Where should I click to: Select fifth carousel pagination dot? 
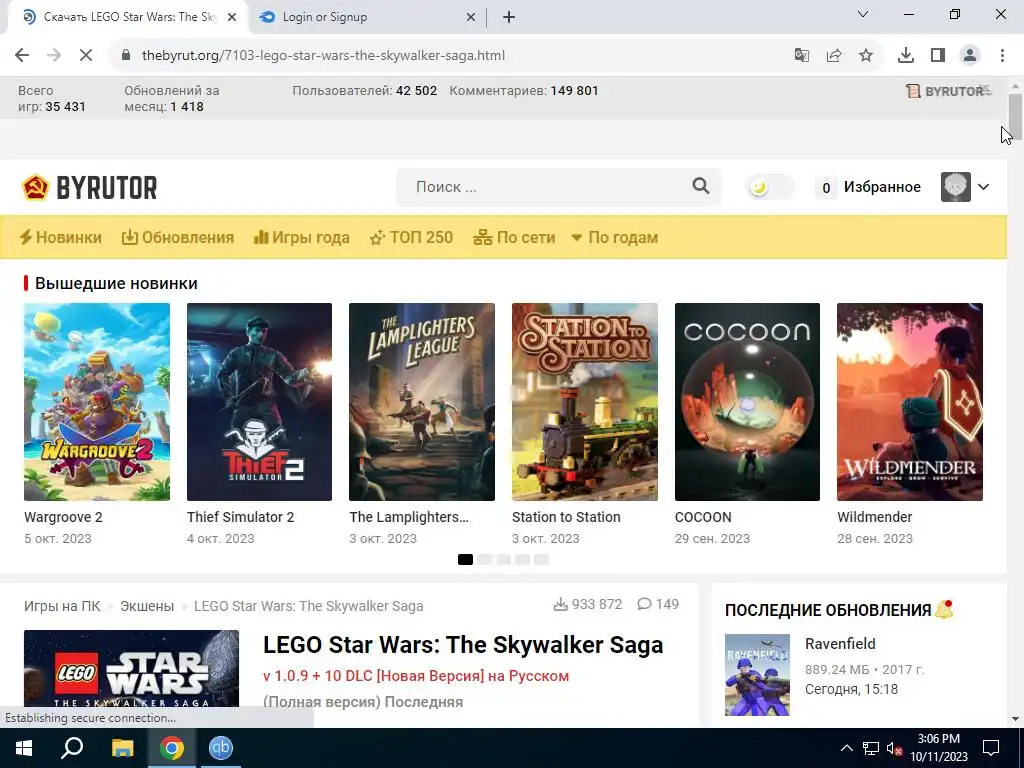pyautogui.click(x=541, y=560)
